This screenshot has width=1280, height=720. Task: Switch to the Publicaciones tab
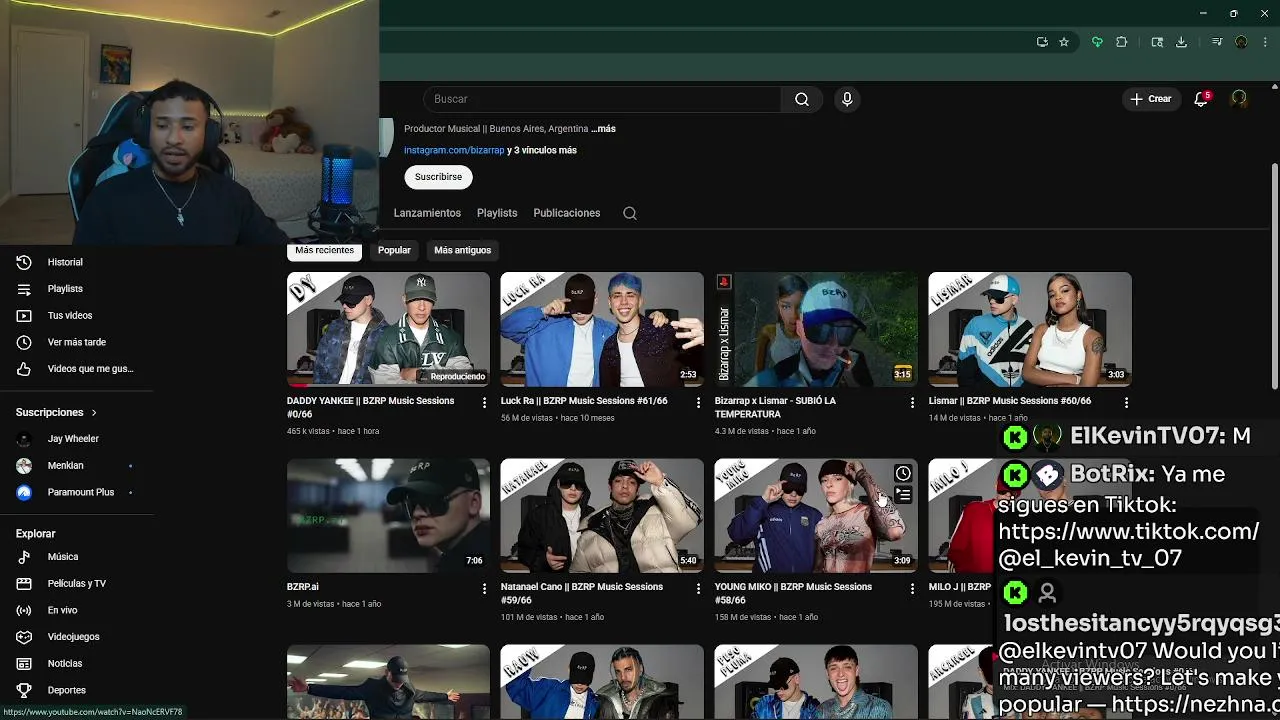tap(567, 213)
